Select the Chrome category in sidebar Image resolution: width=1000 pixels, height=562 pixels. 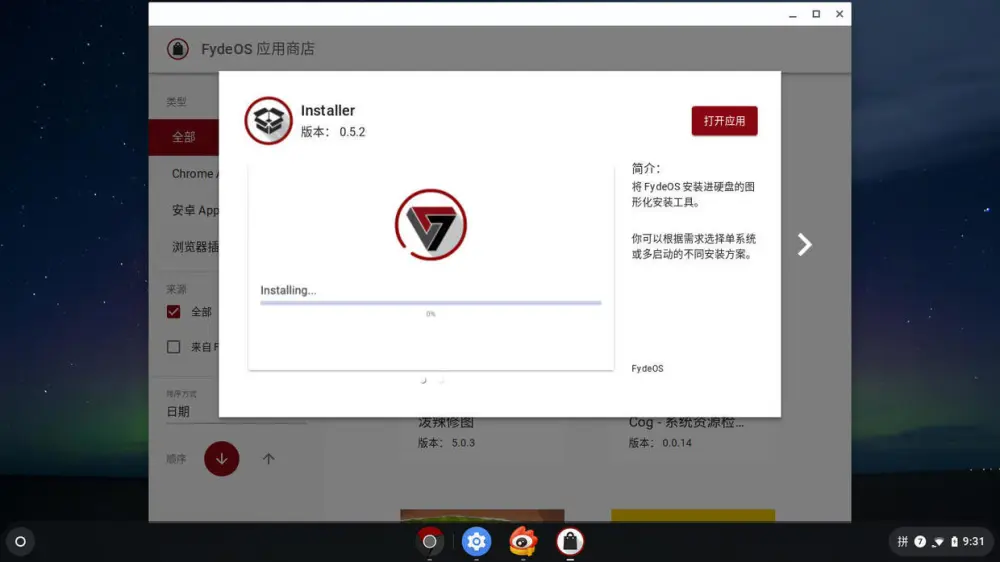click(192, 174)
